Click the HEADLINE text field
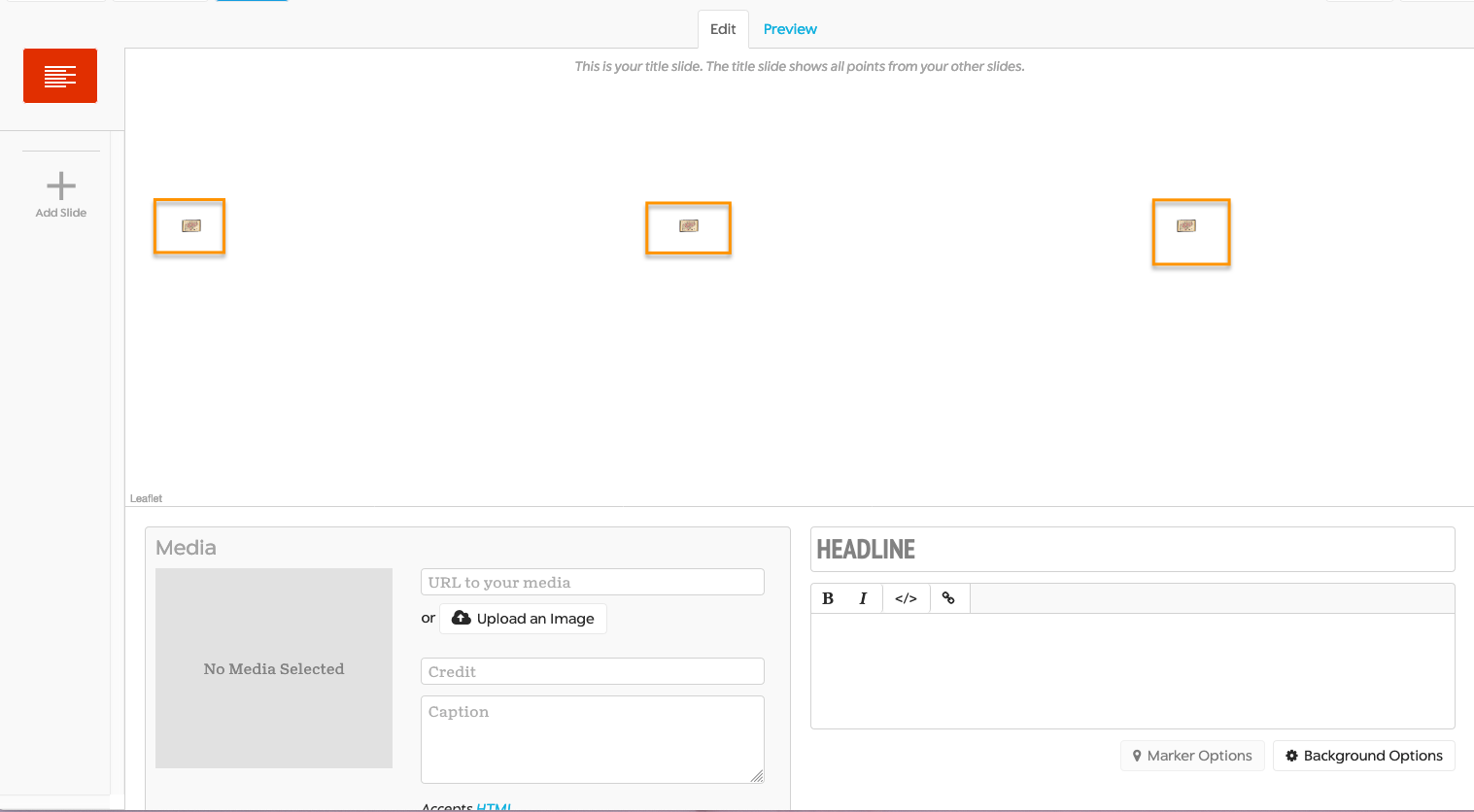 click(1132, 550)
